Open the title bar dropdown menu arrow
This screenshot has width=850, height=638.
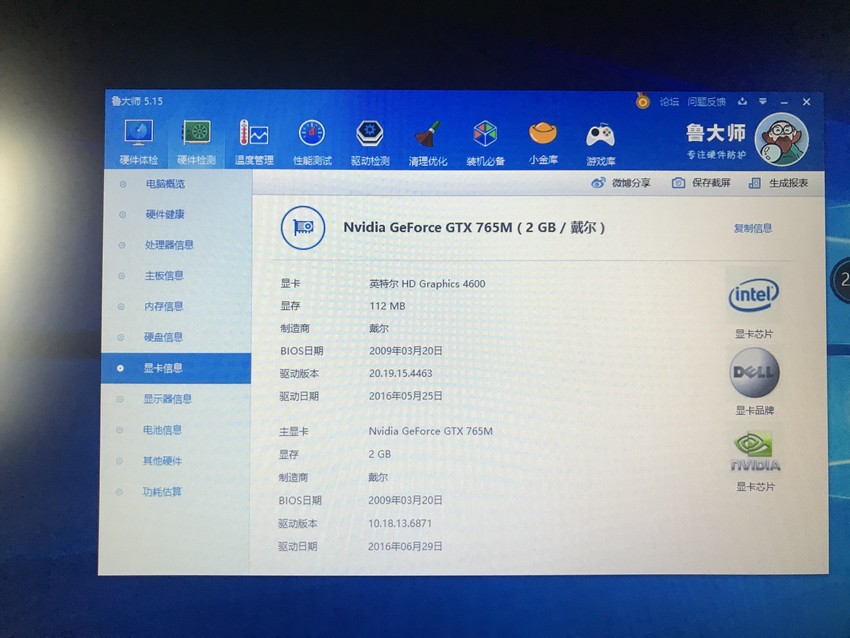point(763,101)
